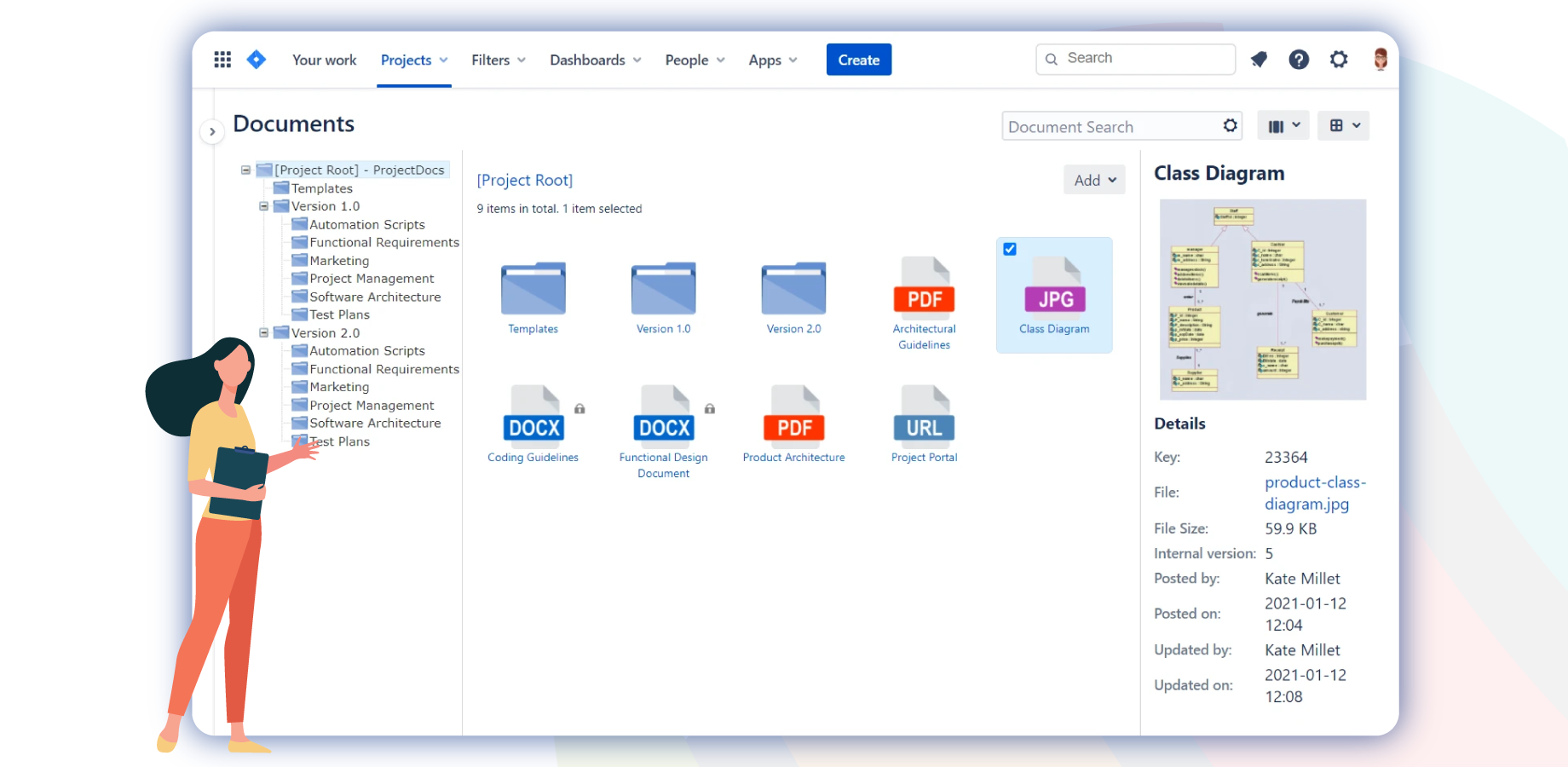The height and width of the screenshot is (767, 1568).
Task: Uncheck the Class Diagram checkbox
Action: click(x=1010, y=250)
